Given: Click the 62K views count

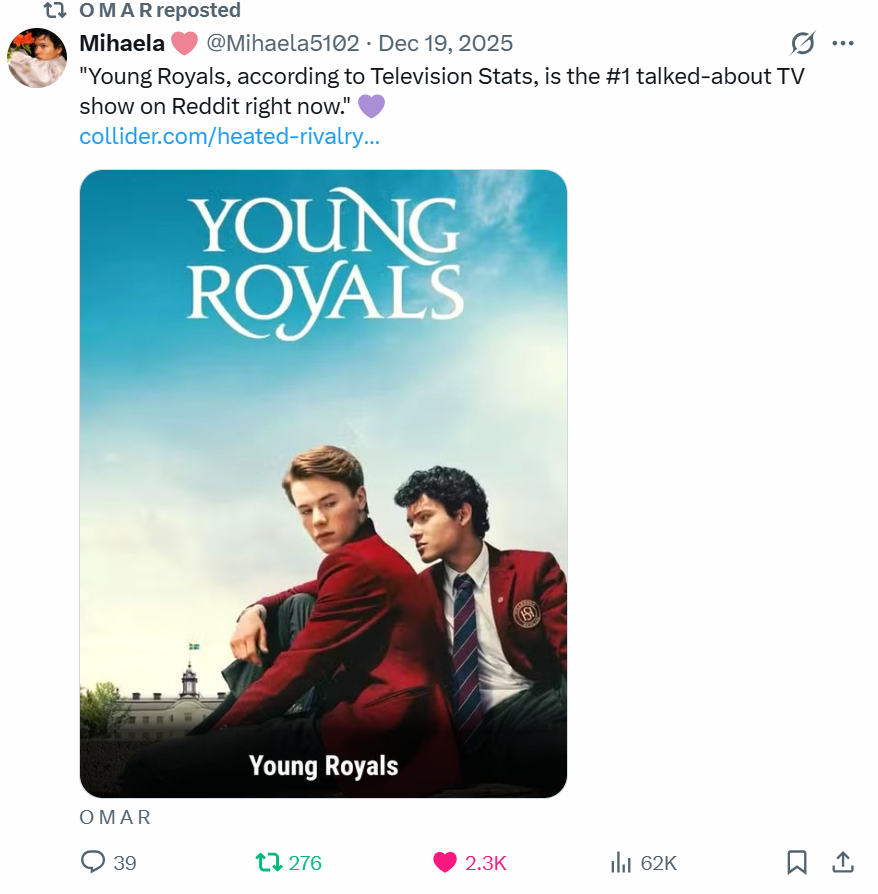Looking at the screenshot, I should 659,863.
